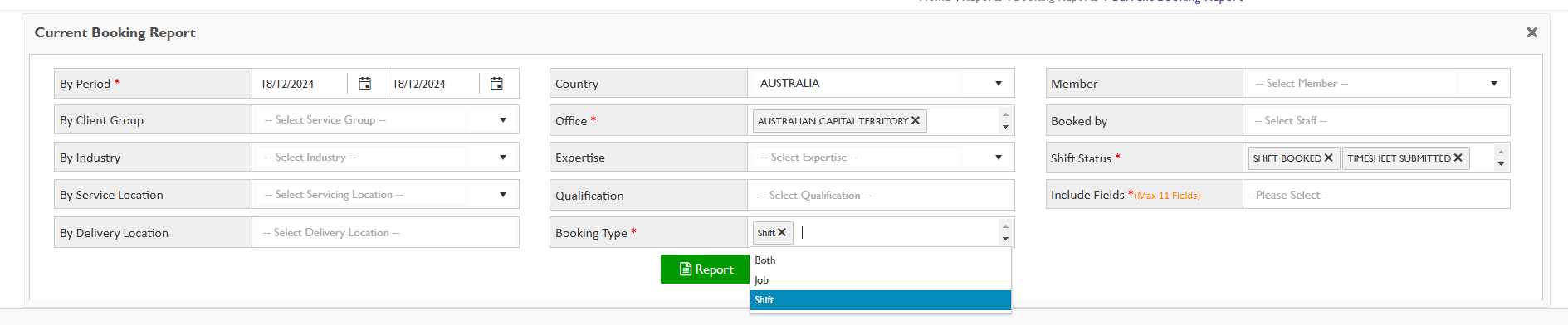Remove the TIMESHEET SUBMITTED status tag

click(1458, 158)
